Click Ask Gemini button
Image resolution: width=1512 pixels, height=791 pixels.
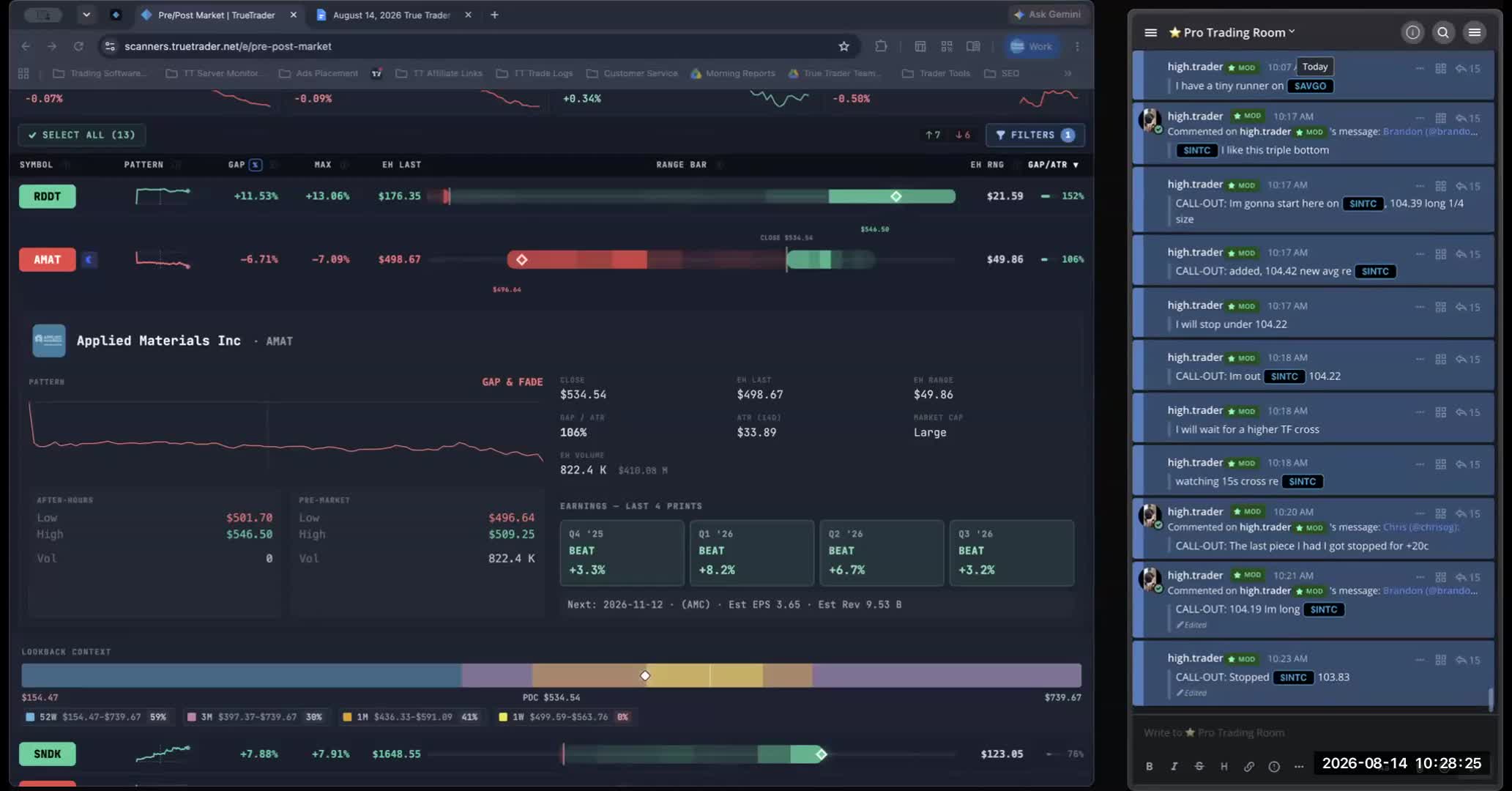[1047, 15]
